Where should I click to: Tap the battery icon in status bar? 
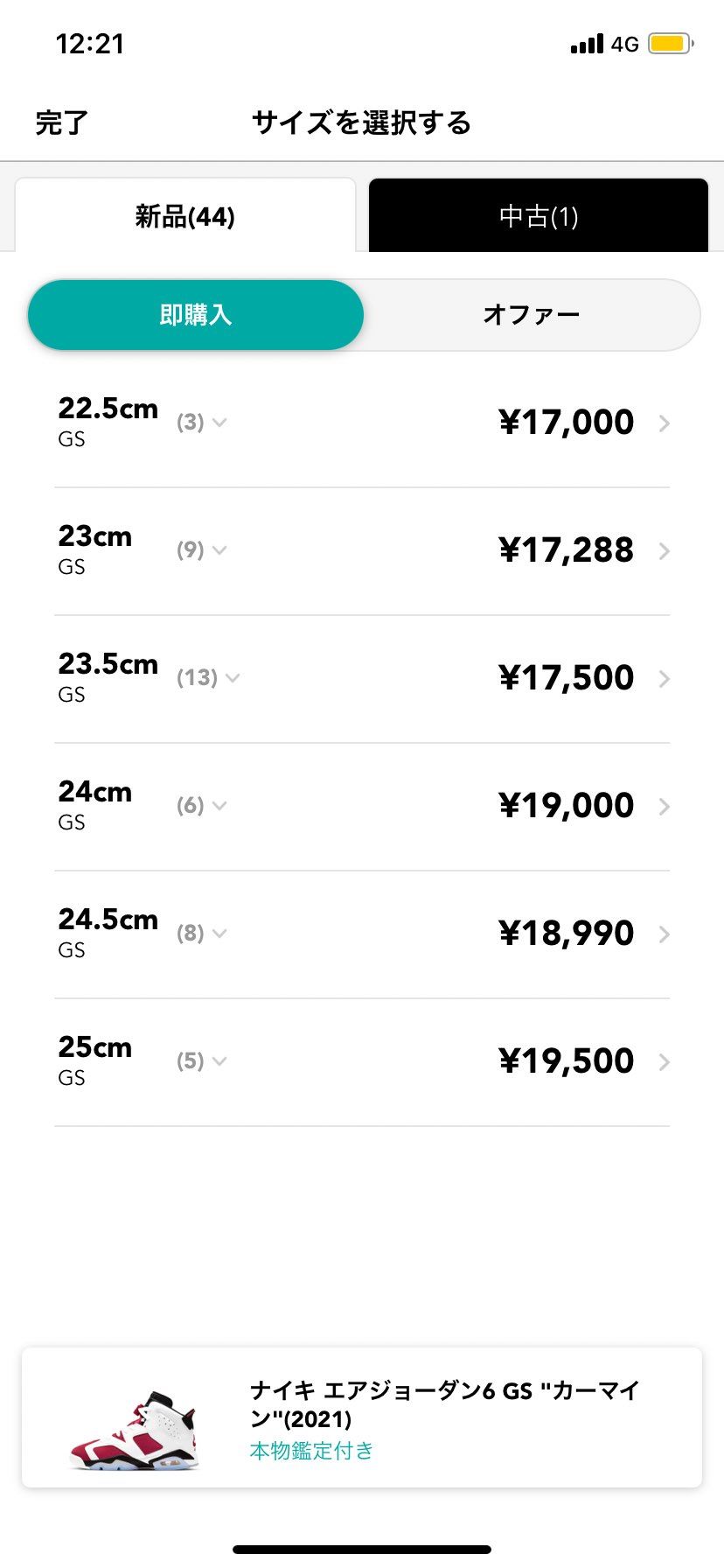click(670, 44)
